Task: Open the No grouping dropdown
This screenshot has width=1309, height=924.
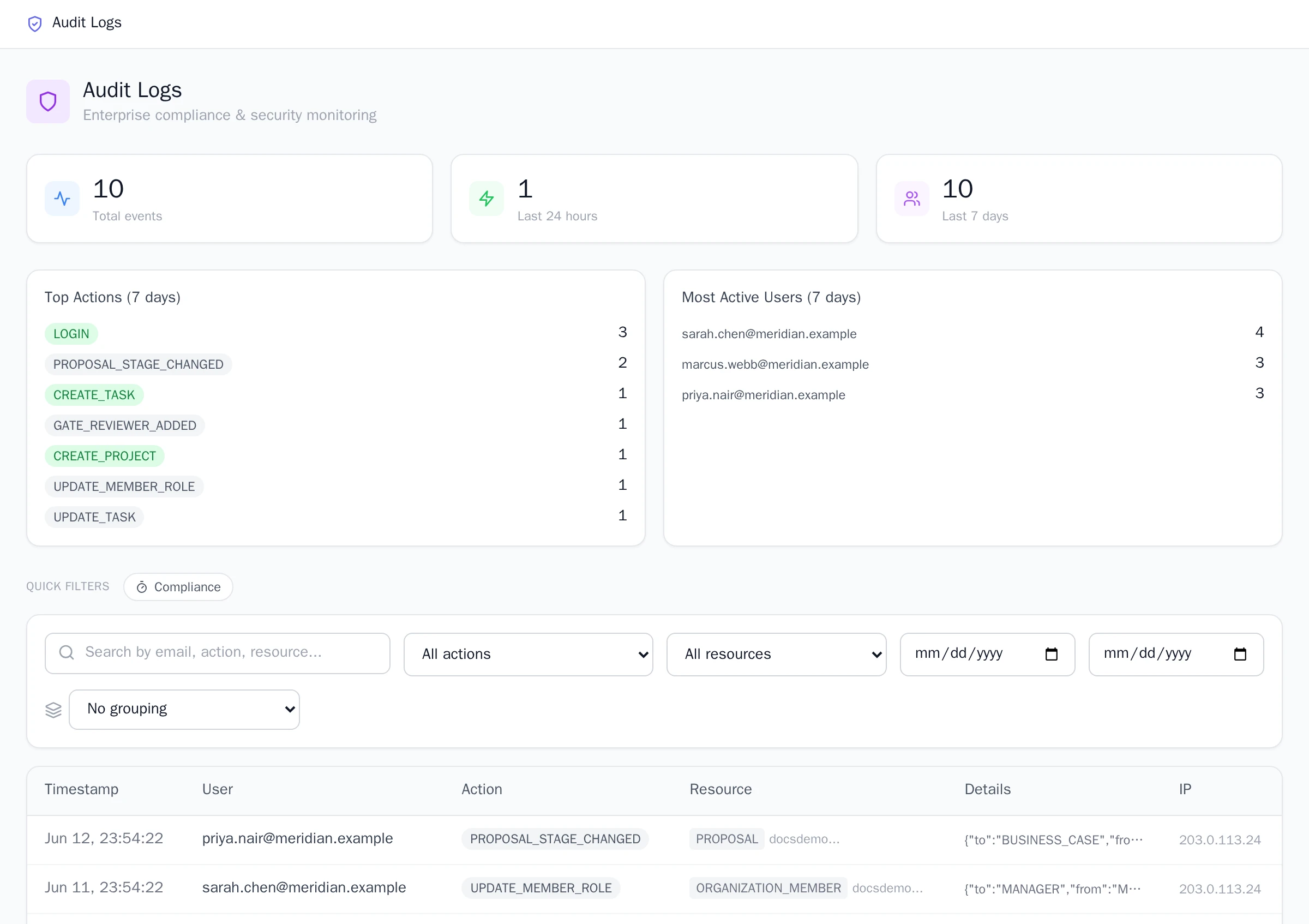Action: pos(184,709)
